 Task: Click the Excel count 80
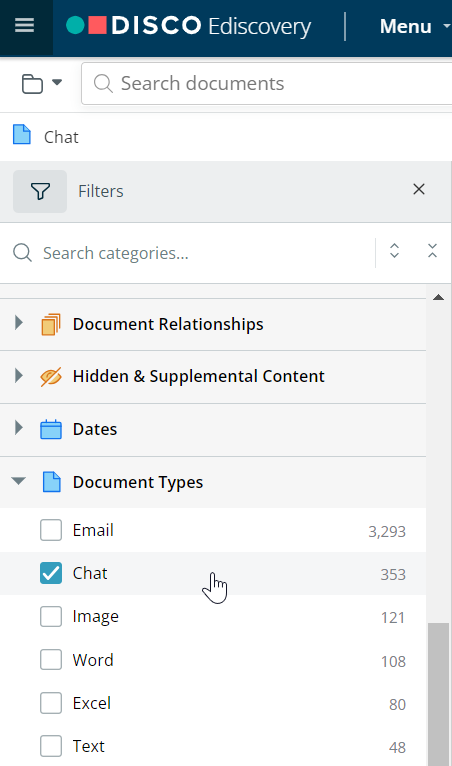398,704
